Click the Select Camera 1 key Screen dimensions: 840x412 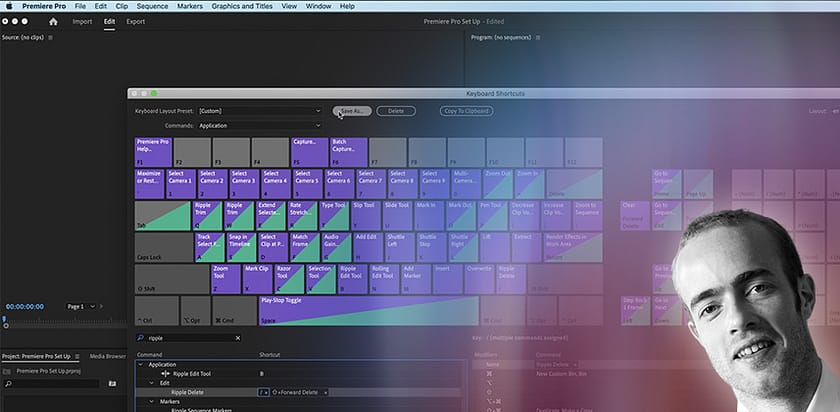(181, 184)
